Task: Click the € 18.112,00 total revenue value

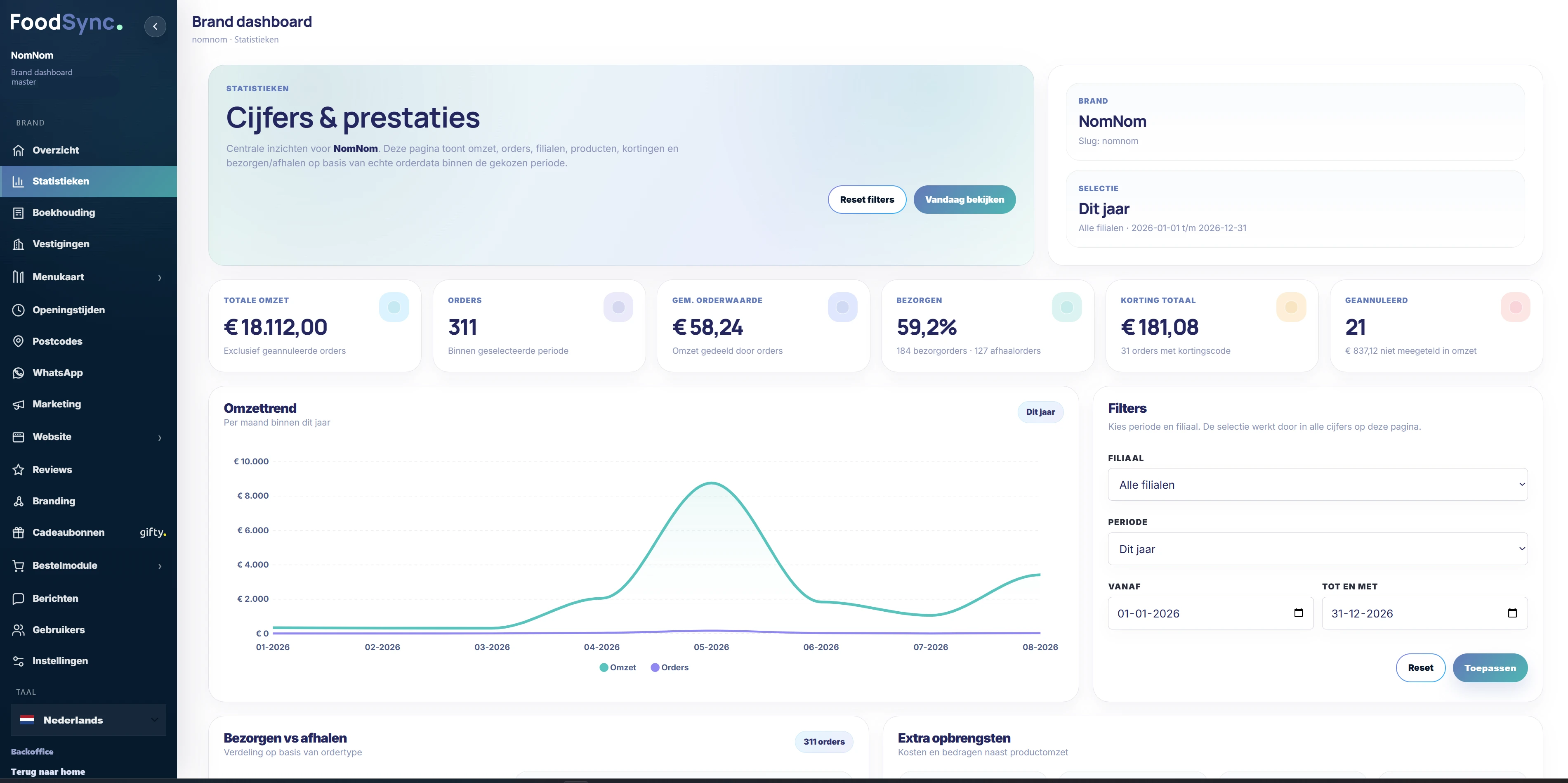Action: pos(275,328)
